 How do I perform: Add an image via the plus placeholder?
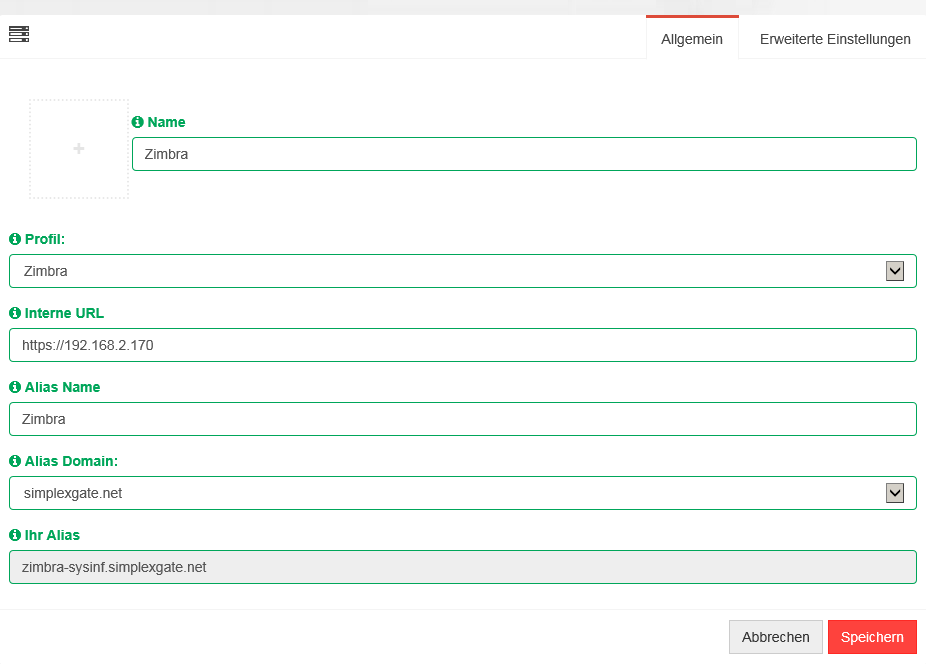tap(79, 149)
